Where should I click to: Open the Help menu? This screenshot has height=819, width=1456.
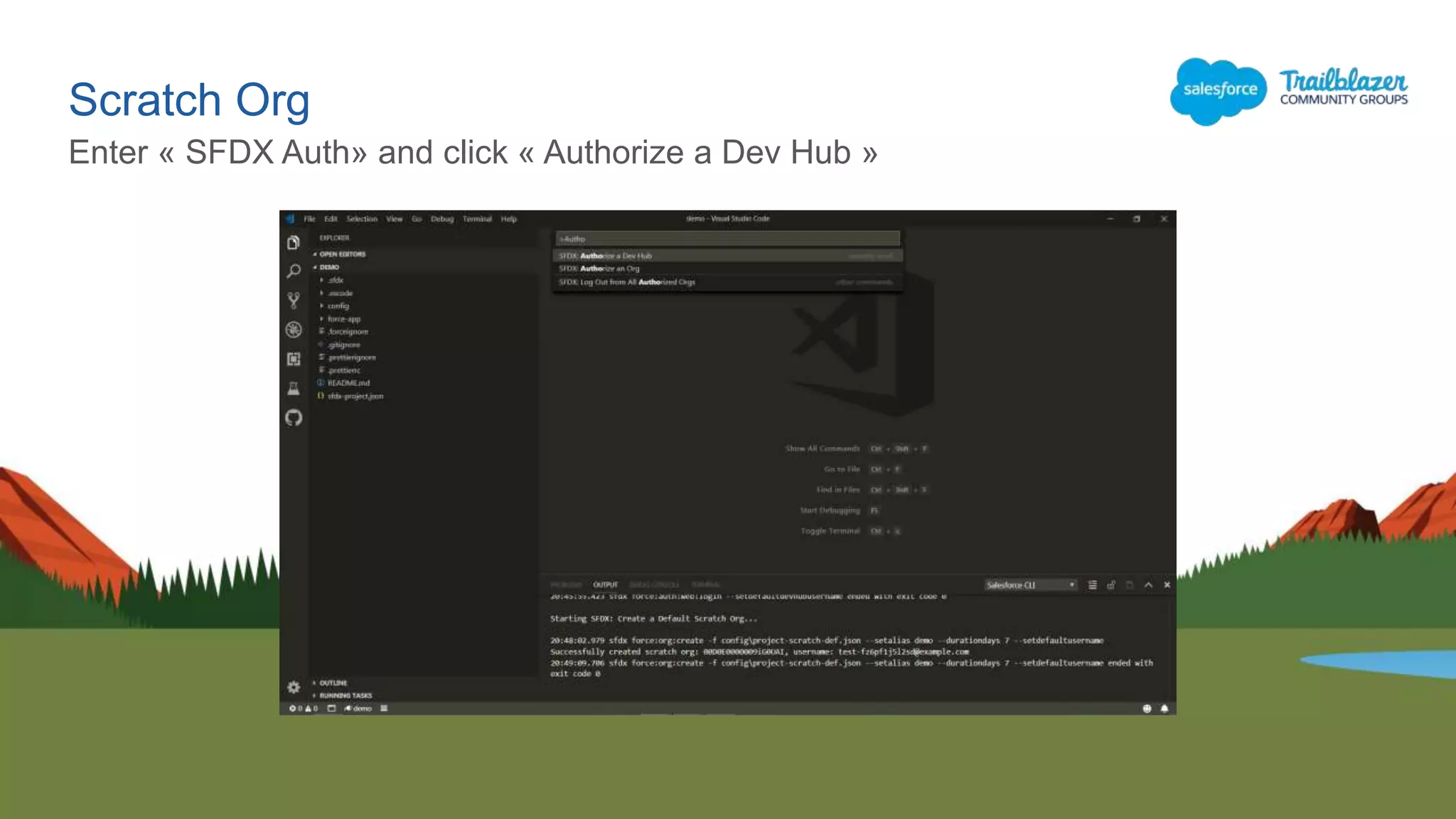pos(509,219)
